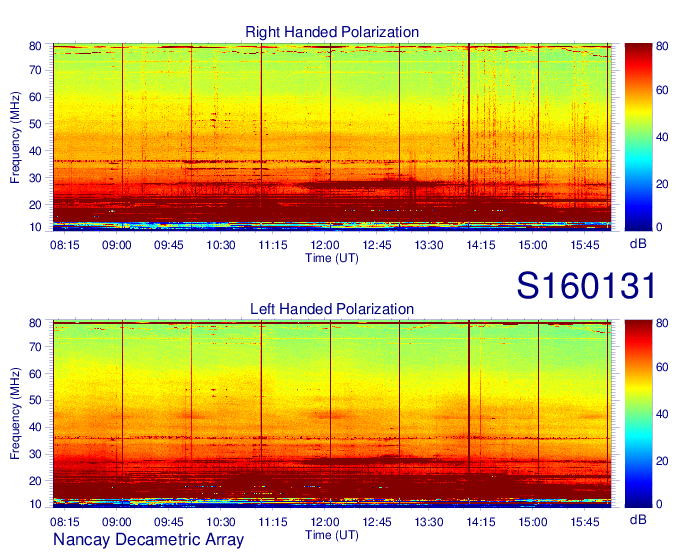Click the 12:00 time tick under Left Handed plot
Image resolution: width=680 pixels, height=552 pixels.
pos(325,522)
